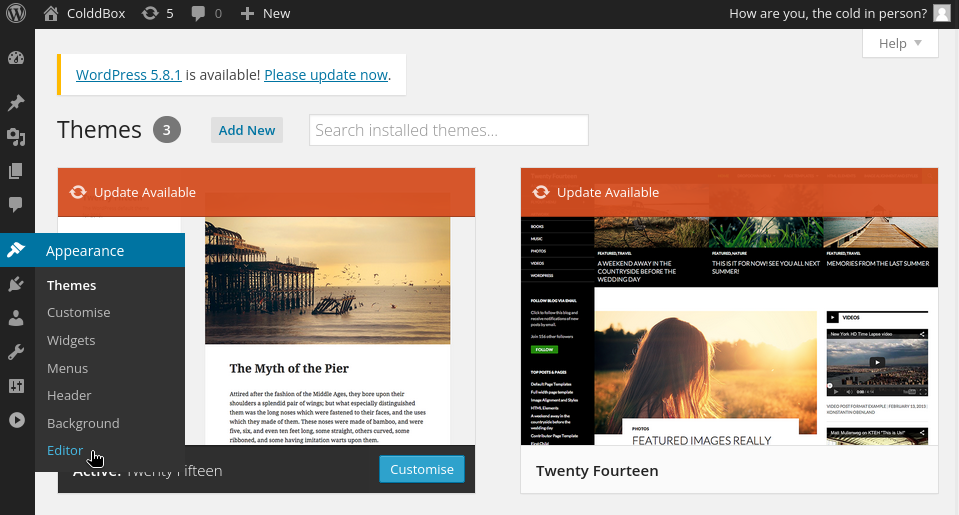Click Update Available banner on Twenty Fifteen

267,193
